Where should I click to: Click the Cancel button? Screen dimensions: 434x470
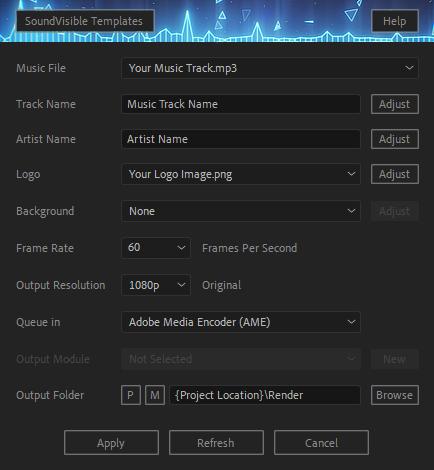pyautogui.click(x=321, y=443)
